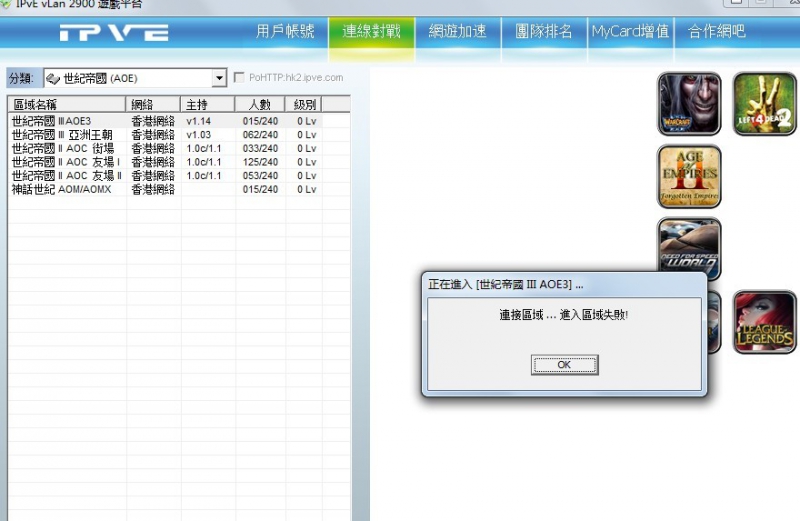Select the 世紀帝國 II AOC 友場 II row
The image size is (800, 521).
[x=179, y=176]
